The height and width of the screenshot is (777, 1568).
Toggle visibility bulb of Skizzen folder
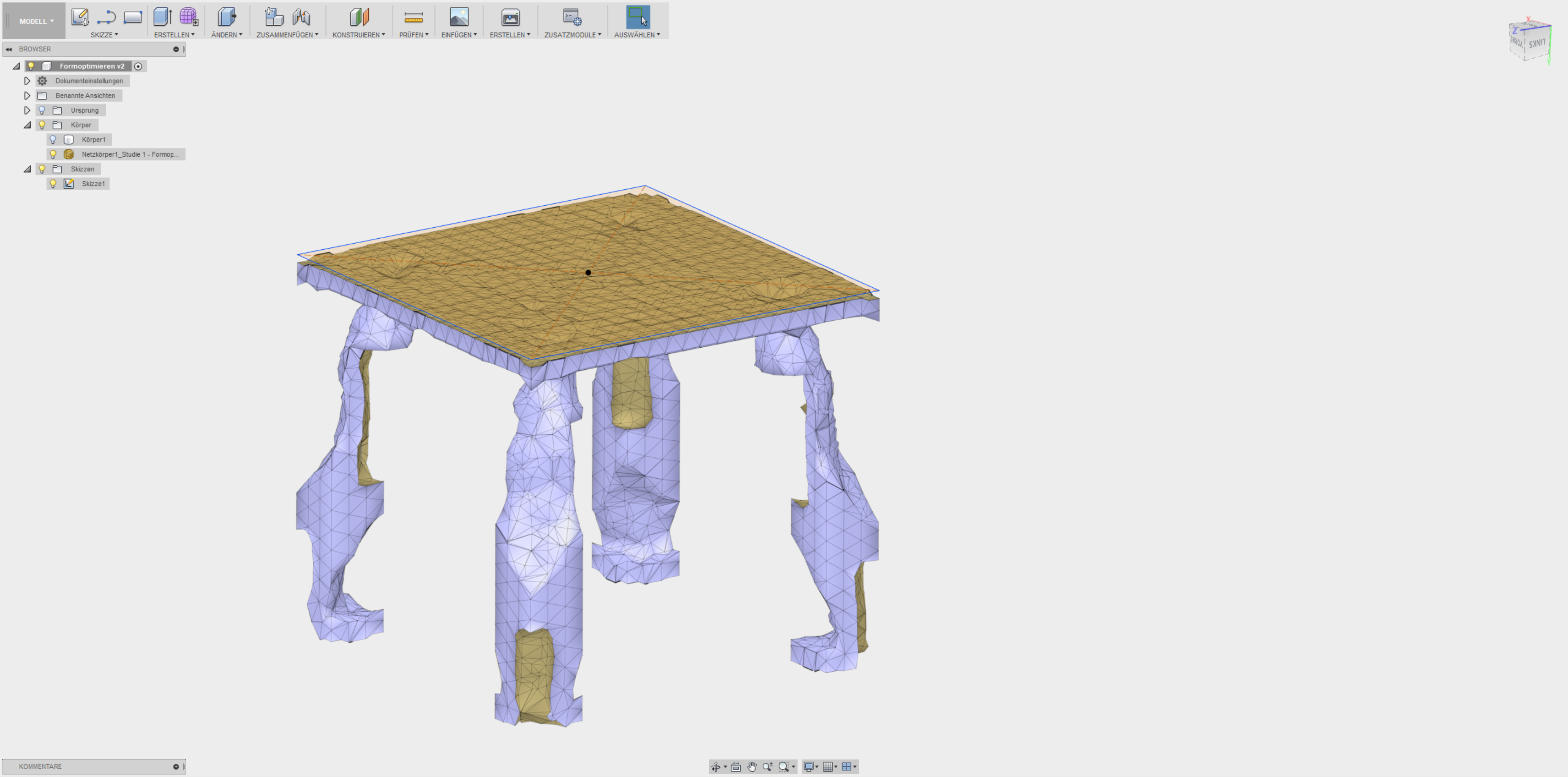point(42,169)
